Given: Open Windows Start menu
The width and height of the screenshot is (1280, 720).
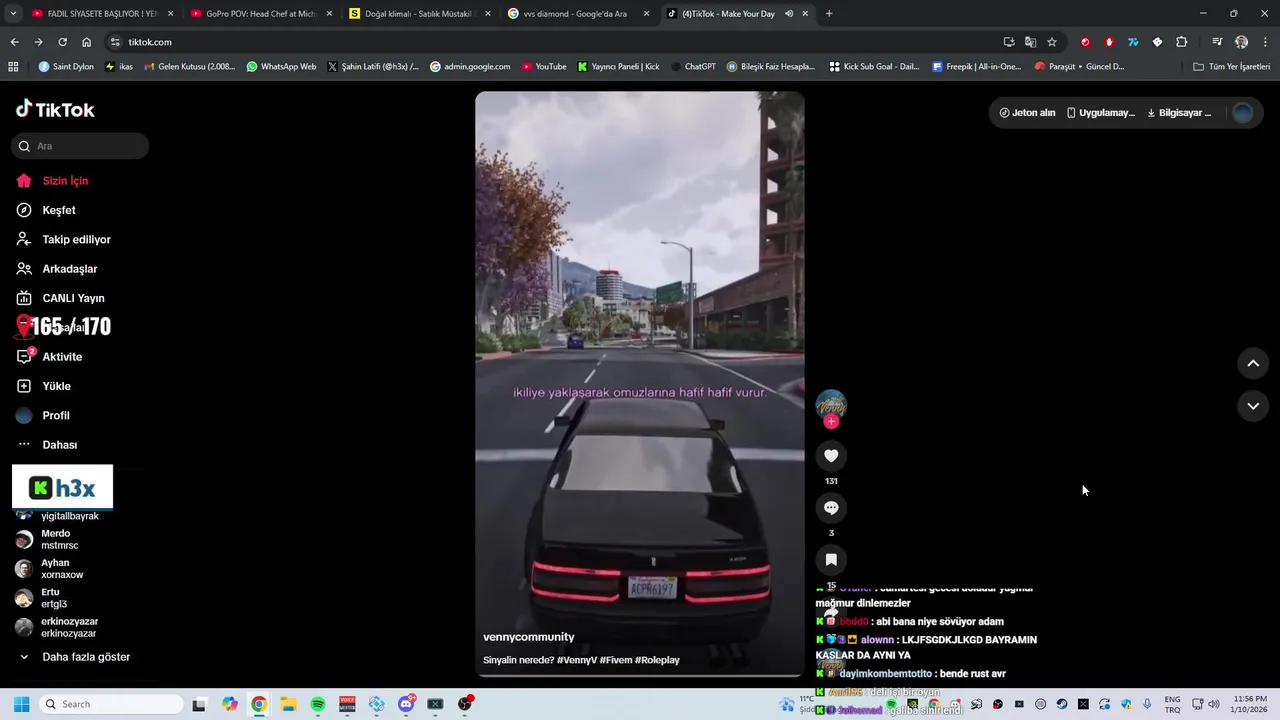Looking at the screenshot, I should coord(21,704).
